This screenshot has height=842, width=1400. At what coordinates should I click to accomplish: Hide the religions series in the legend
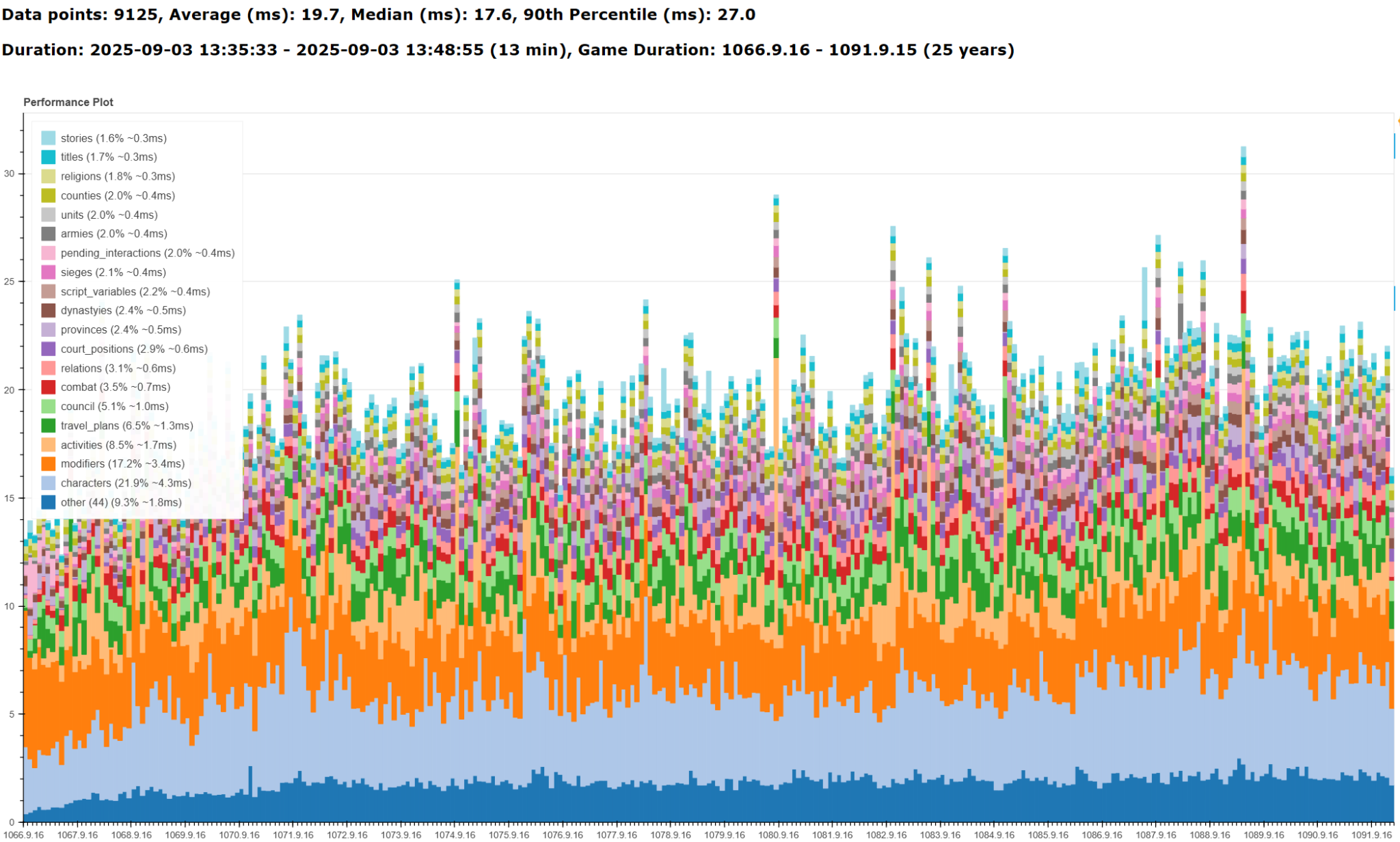point(117,176)
